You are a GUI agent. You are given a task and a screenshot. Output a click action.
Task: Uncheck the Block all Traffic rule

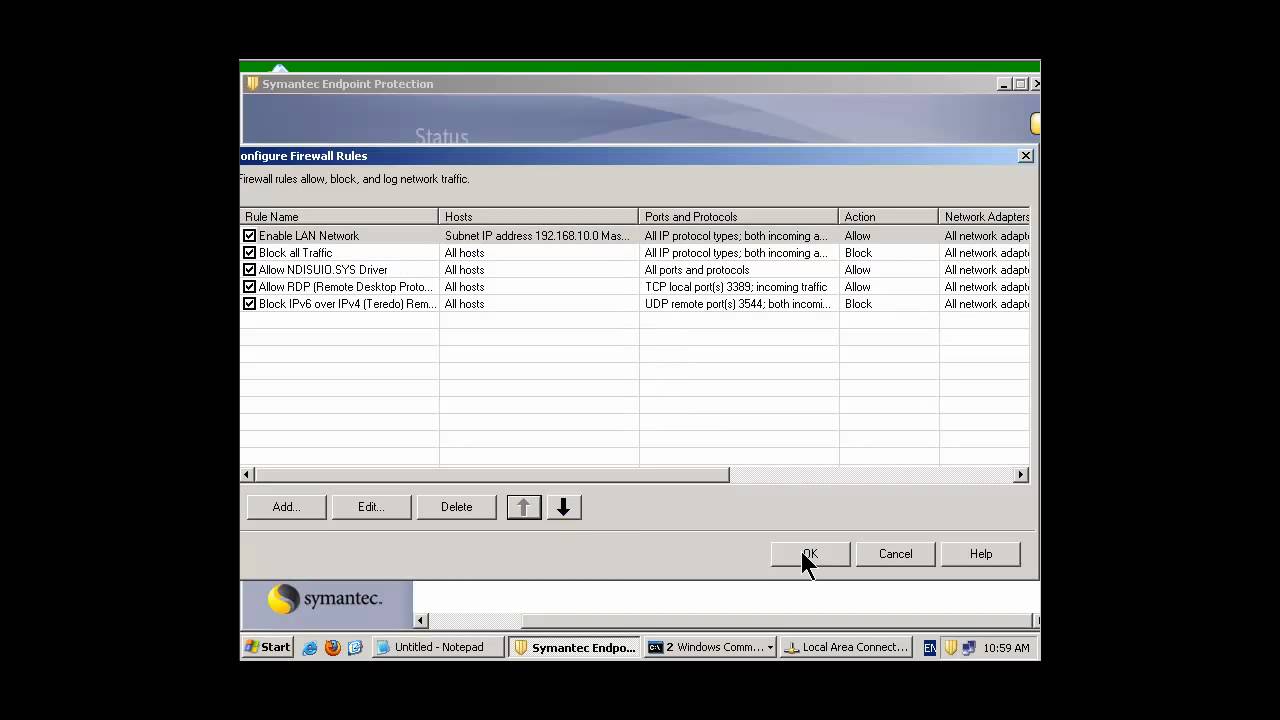tap(250, 253)
